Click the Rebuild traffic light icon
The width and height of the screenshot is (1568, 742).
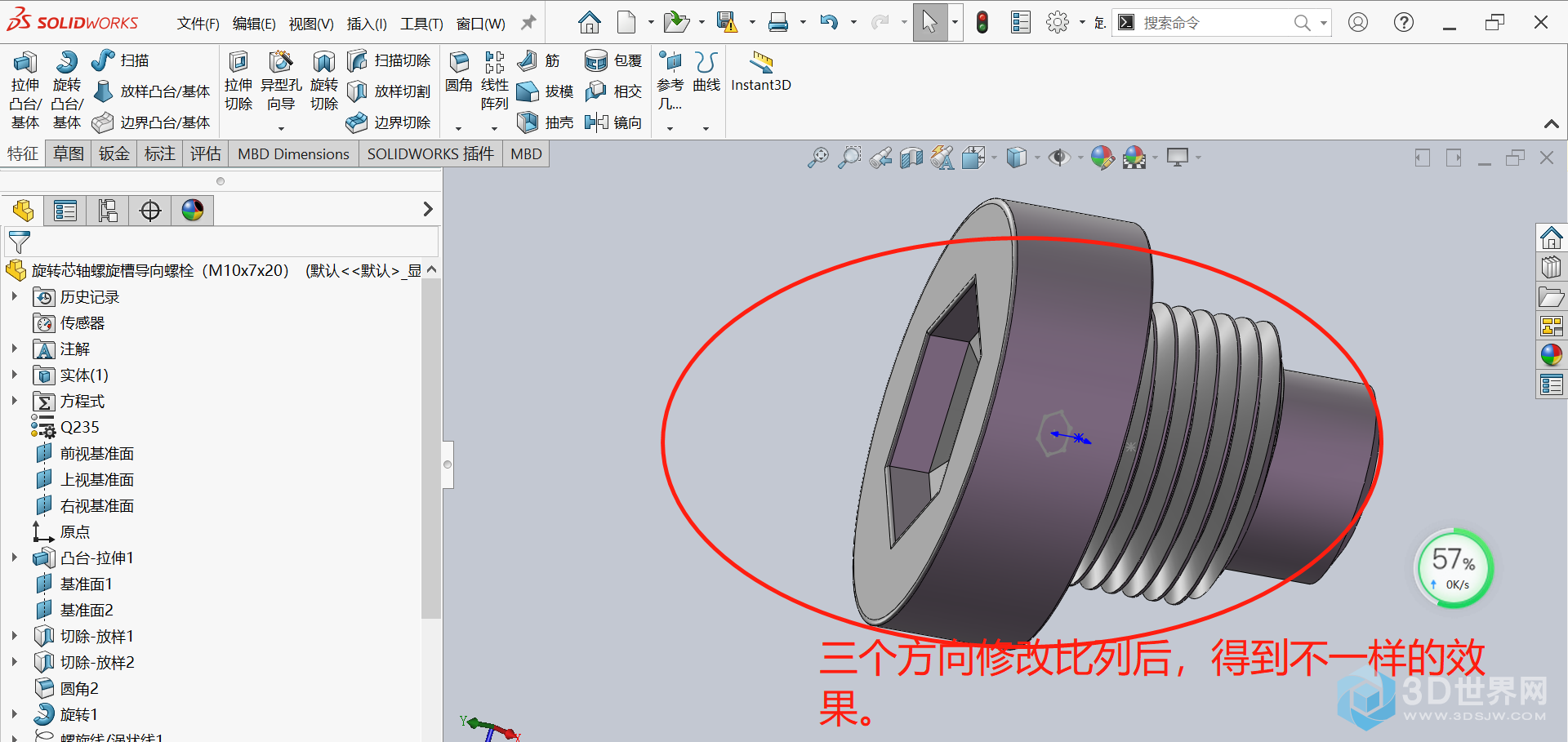click(982, 22)
